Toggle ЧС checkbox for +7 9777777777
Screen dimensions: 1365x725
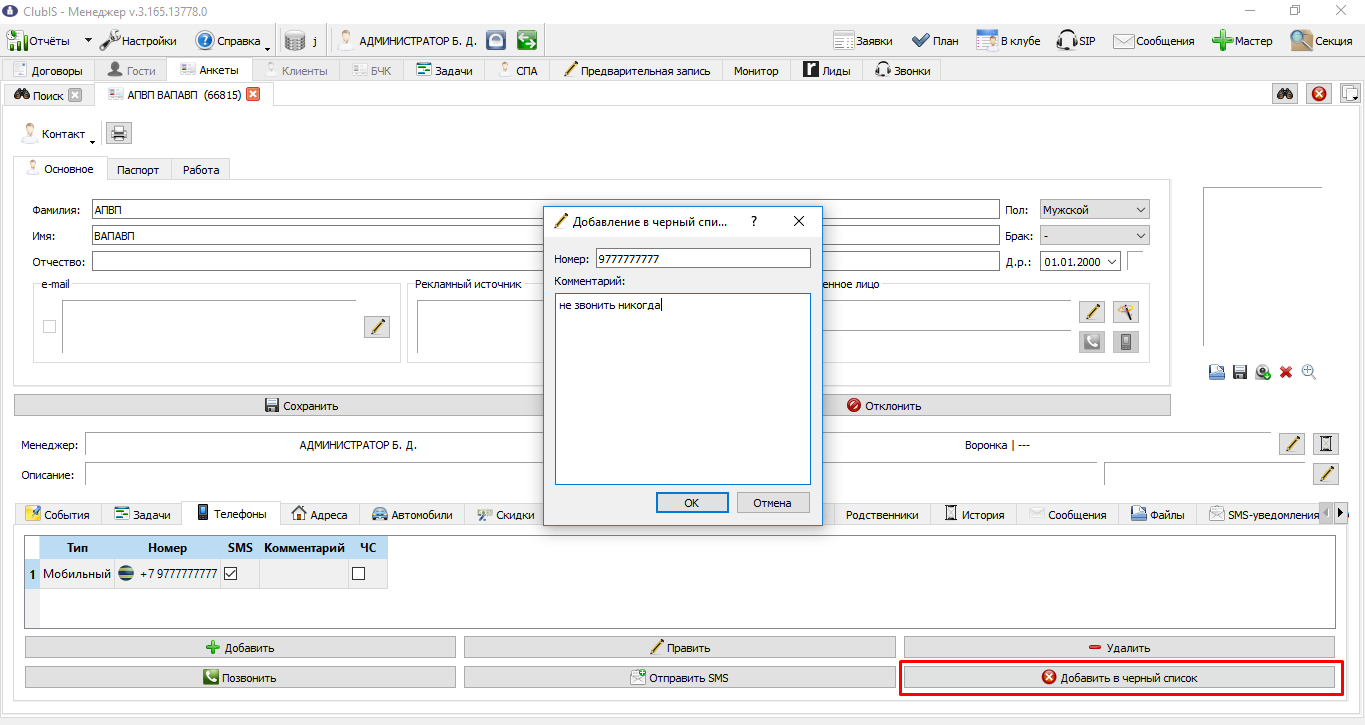pyautogui.click(x=358, y=574)
